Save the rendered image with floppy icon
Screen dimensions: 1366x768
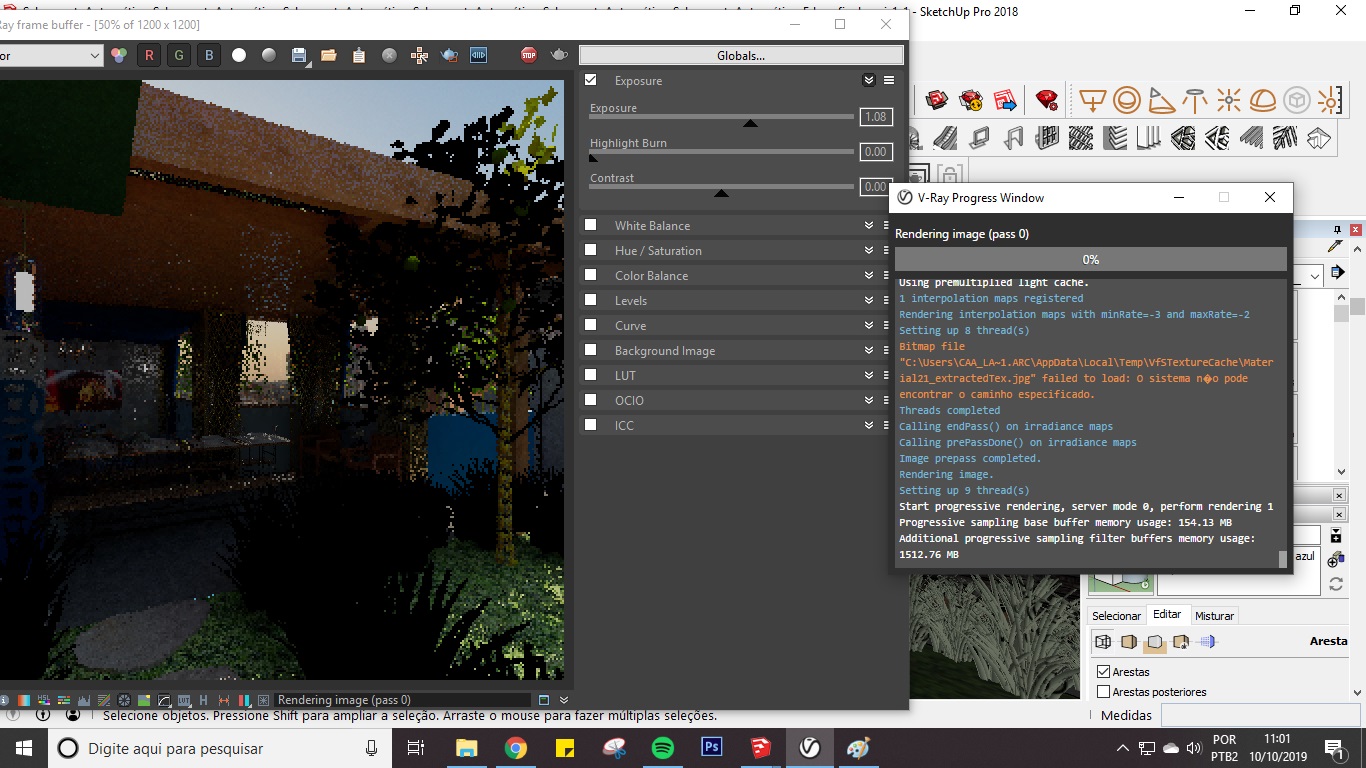pyautogui.click(x=299, y=55)
